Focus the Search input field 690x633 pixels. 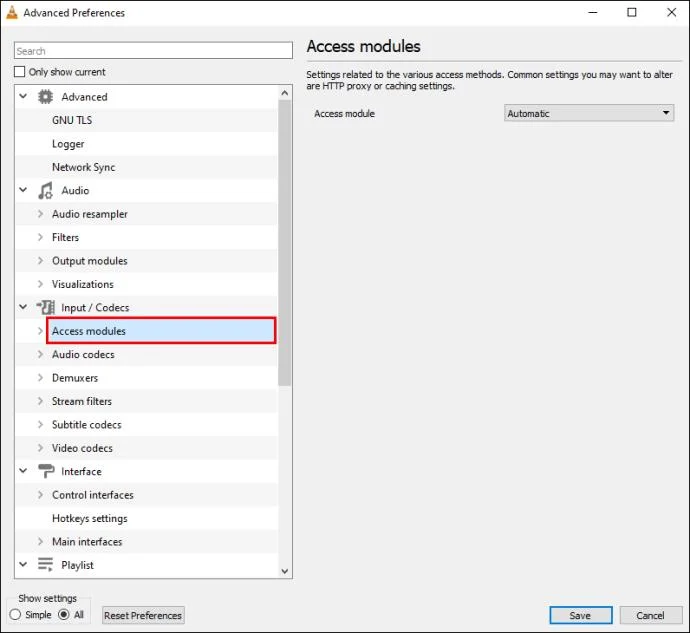pyautogui.click(x=153, y=51)
